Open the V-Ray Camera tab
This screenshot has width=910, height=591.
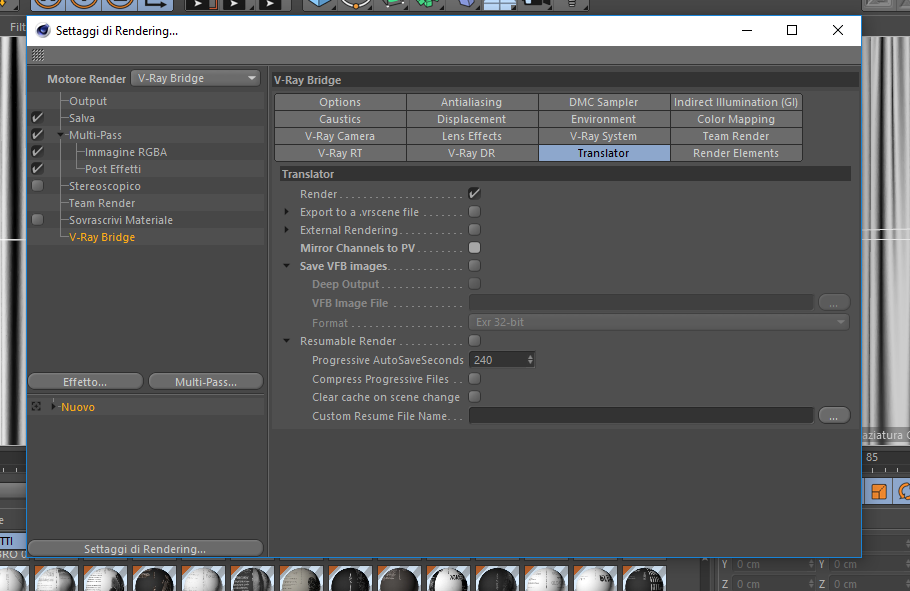tap(340, 136)
